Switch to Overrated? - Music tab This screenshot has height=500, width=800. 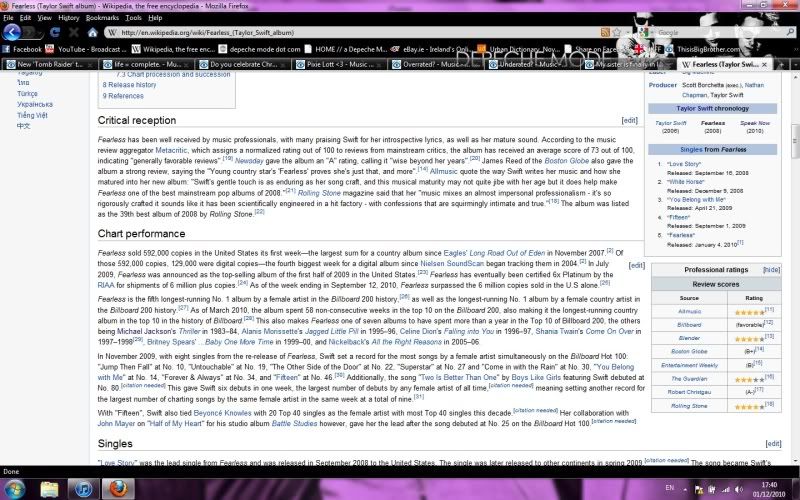click(x=435, y=64)
